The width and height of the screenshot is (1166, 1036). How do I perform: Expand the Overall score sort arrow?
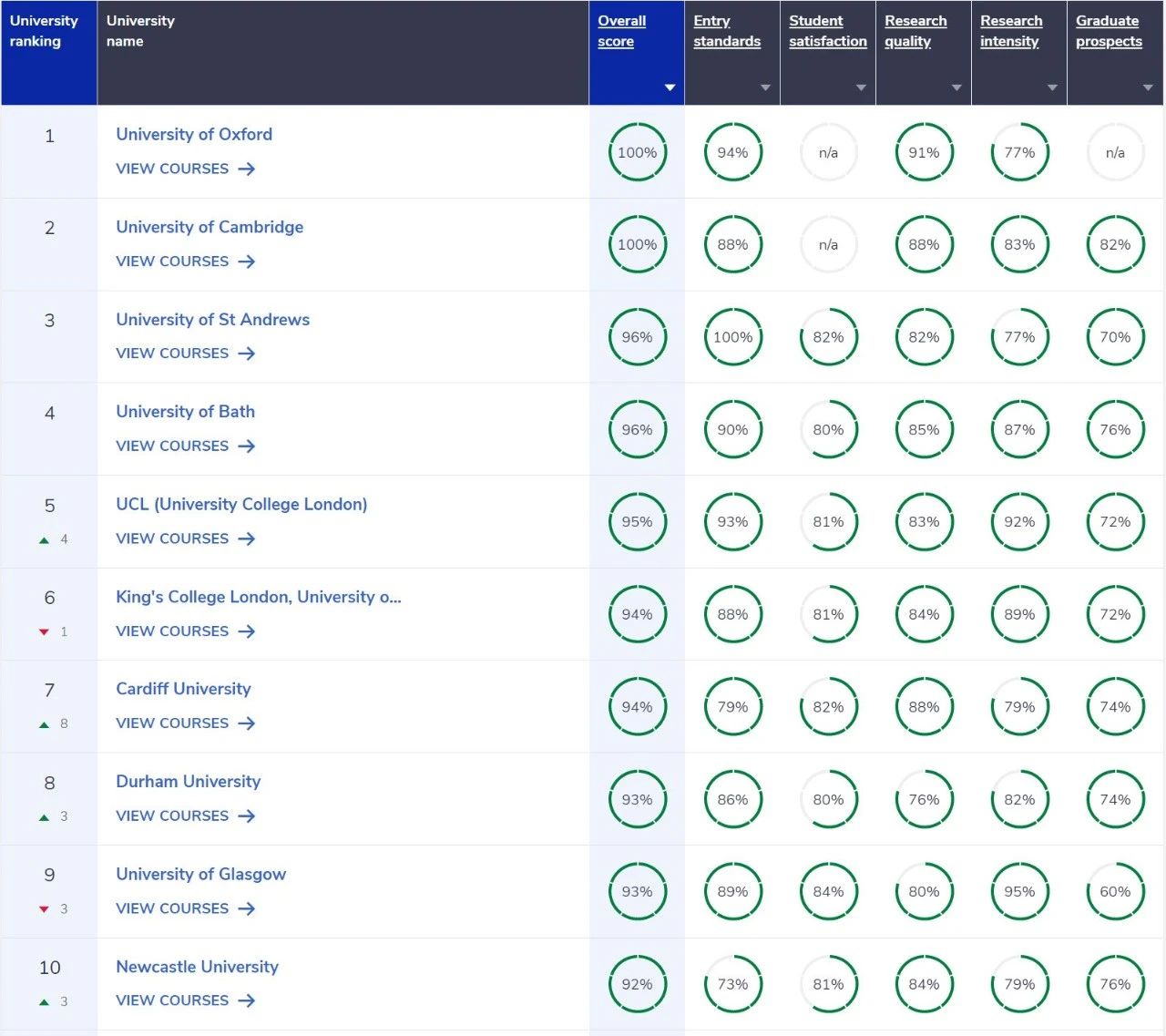(x=670, y=87)
